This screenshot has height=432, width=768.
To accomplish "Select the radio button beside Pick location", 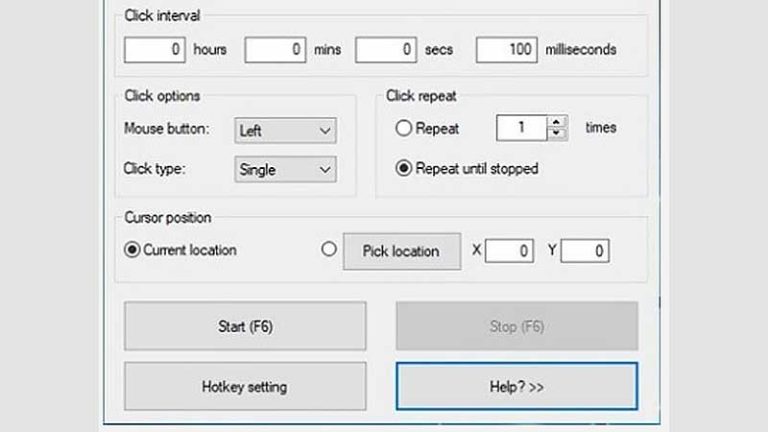I will [329, 250].
